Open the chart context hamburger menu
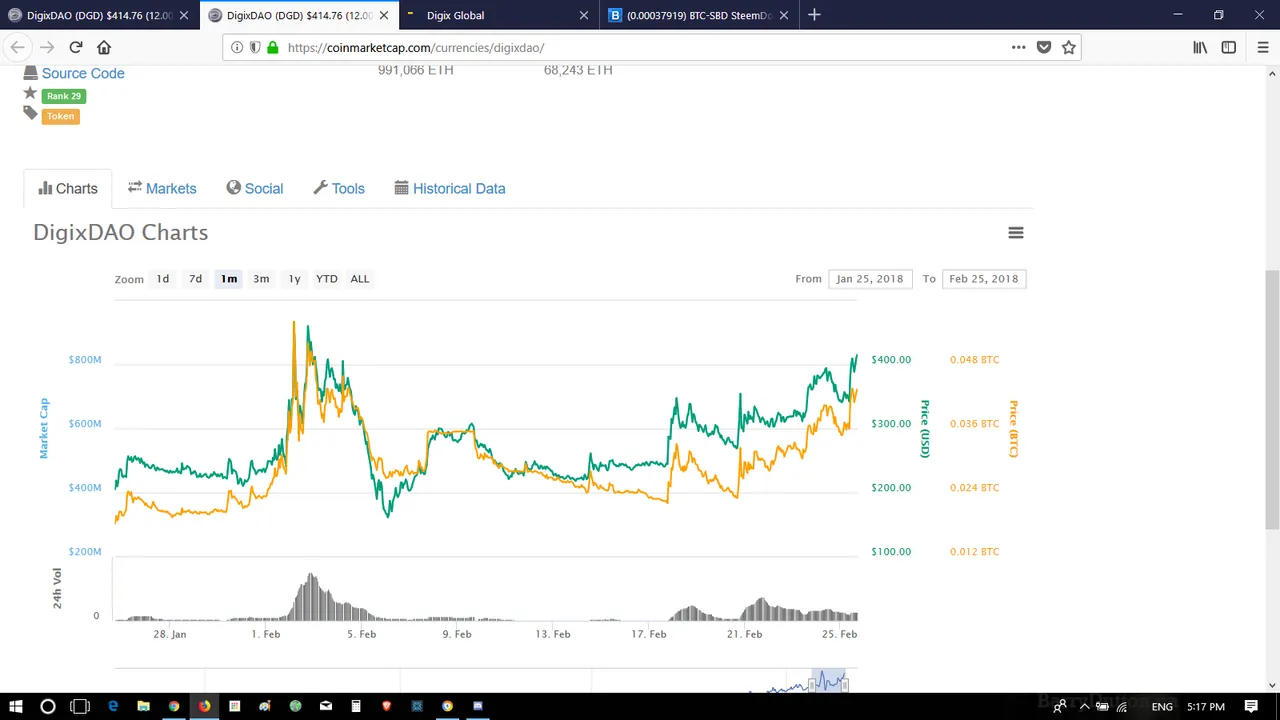This screenshot has width=1280, height=720. tap(1015, 233)
